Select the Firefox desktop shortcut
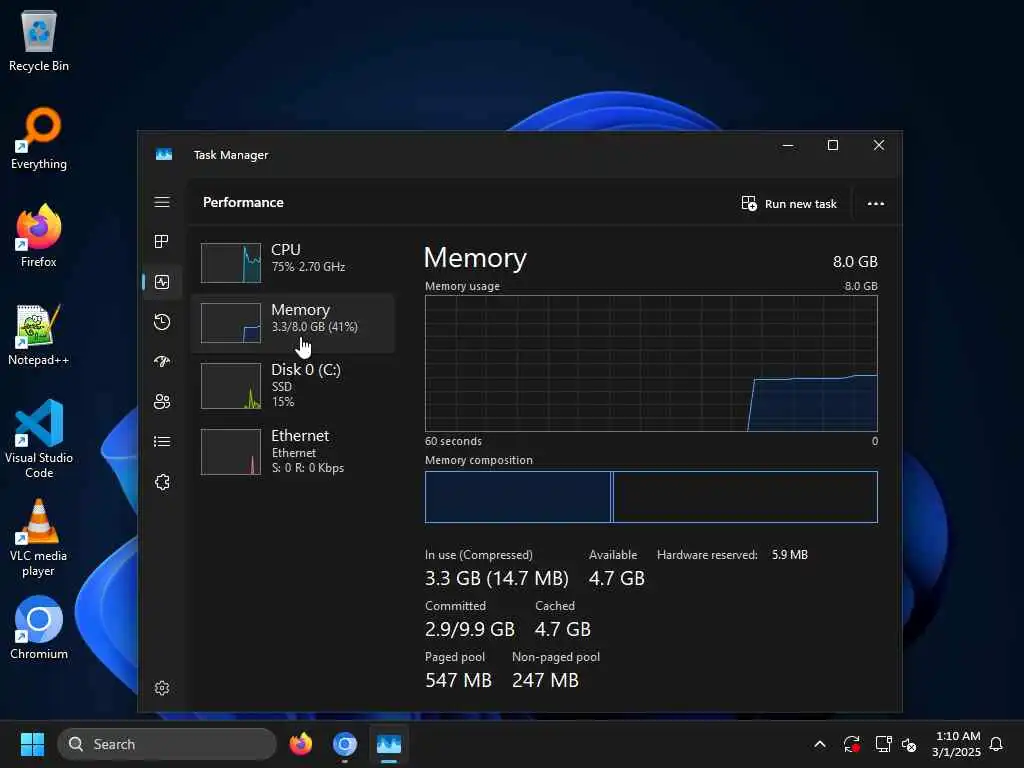The height and width of the screenshot is (768, 1024). (x=39, y=236)
